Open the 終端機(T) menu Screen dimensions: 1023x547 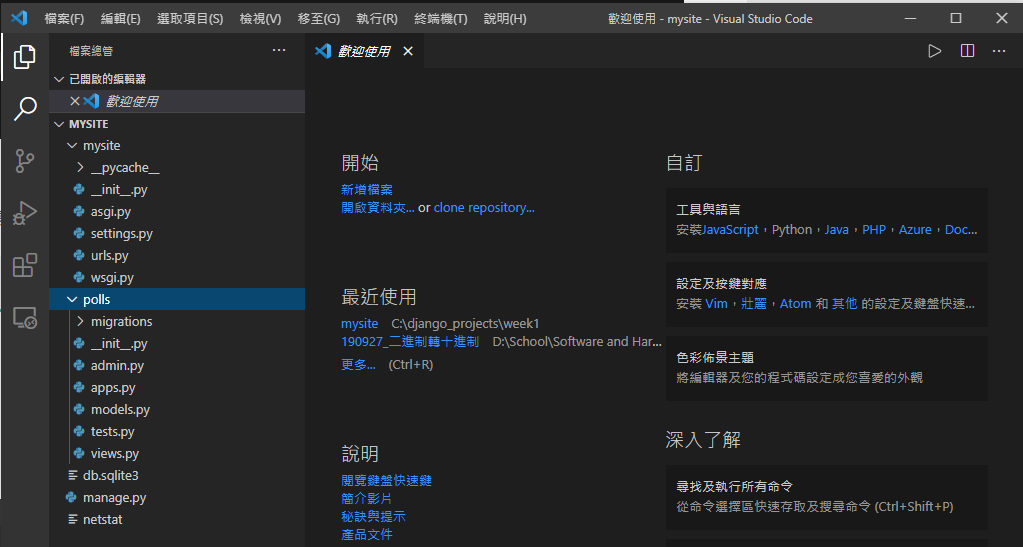click(440, 19)
